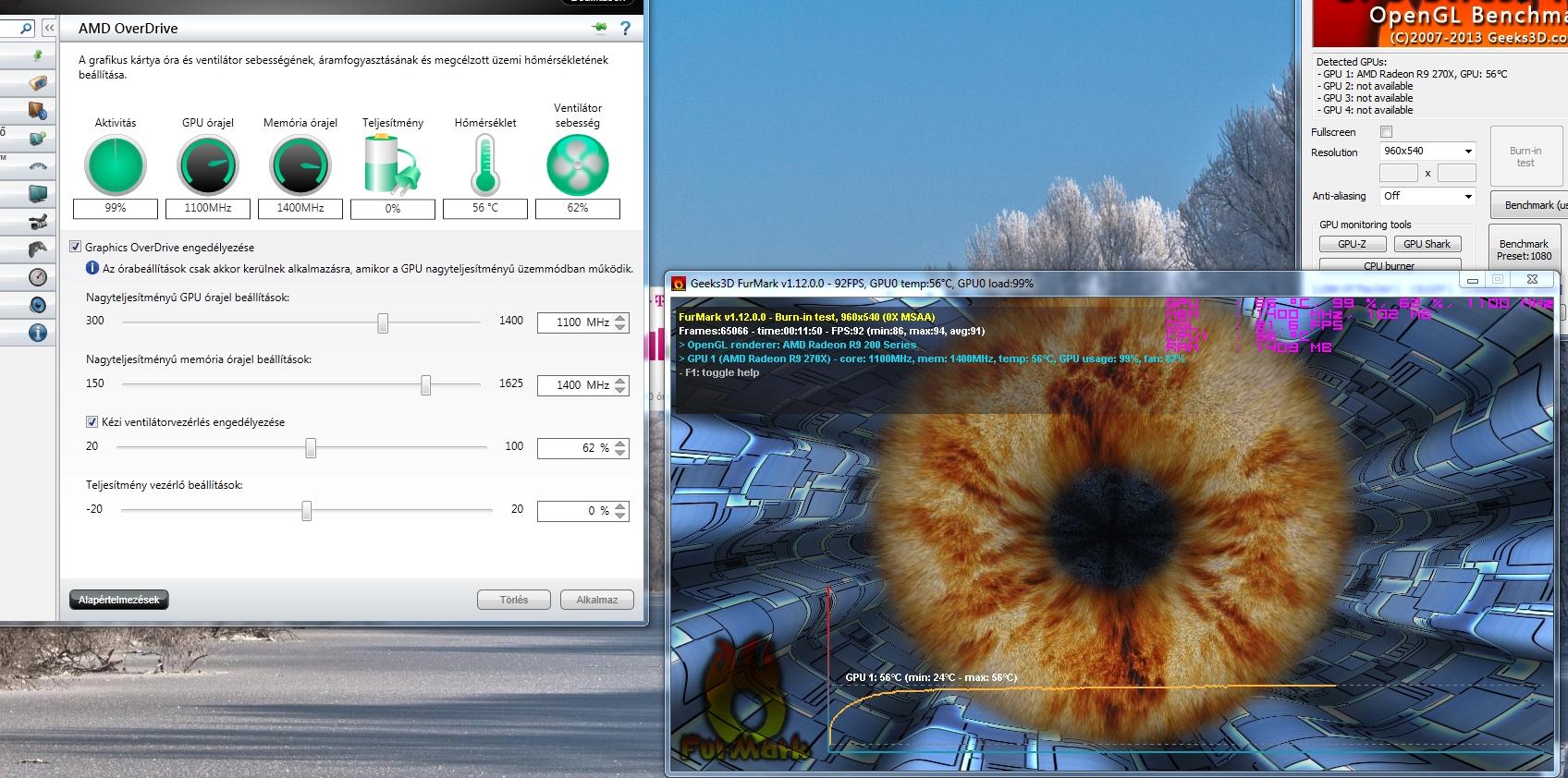Click power control slider thumb

click(306, 511)
